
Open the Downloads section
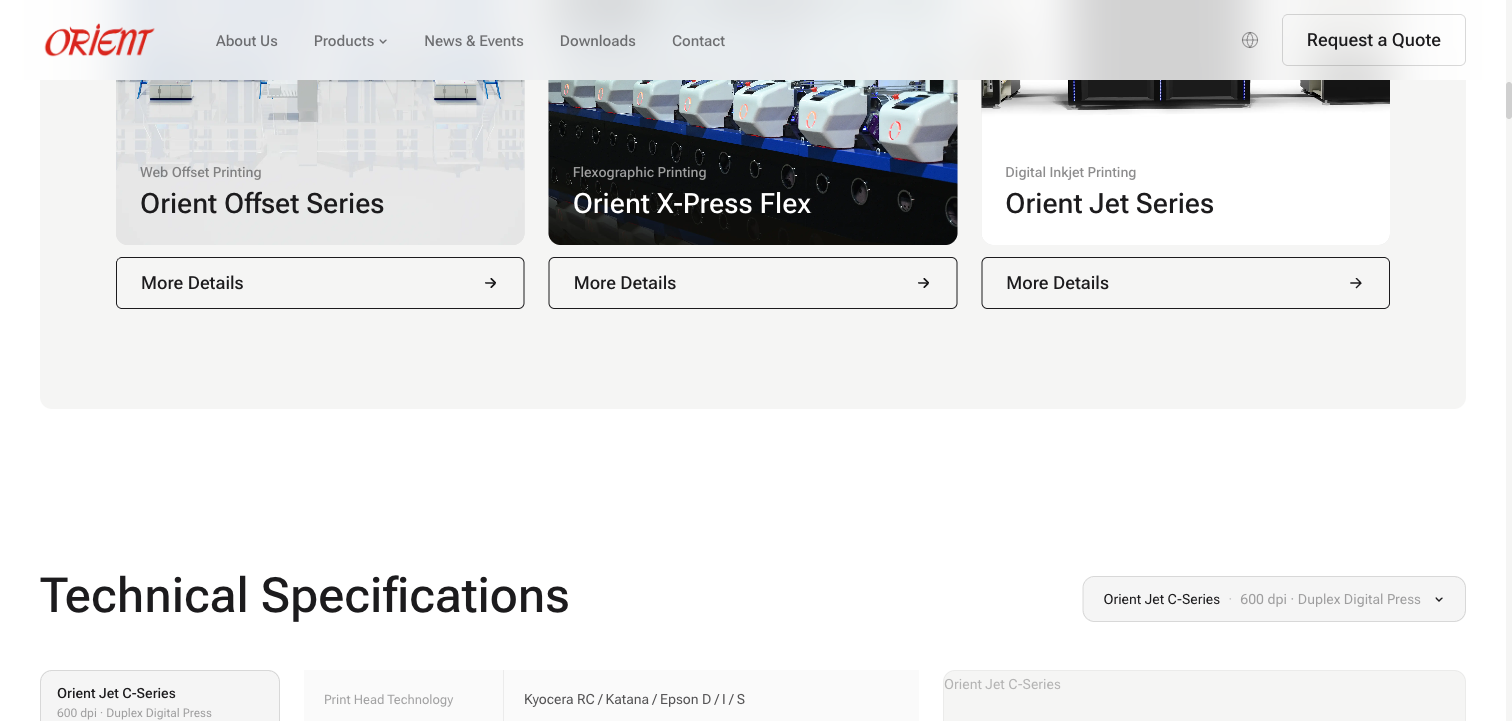click(x=597, y=41)
